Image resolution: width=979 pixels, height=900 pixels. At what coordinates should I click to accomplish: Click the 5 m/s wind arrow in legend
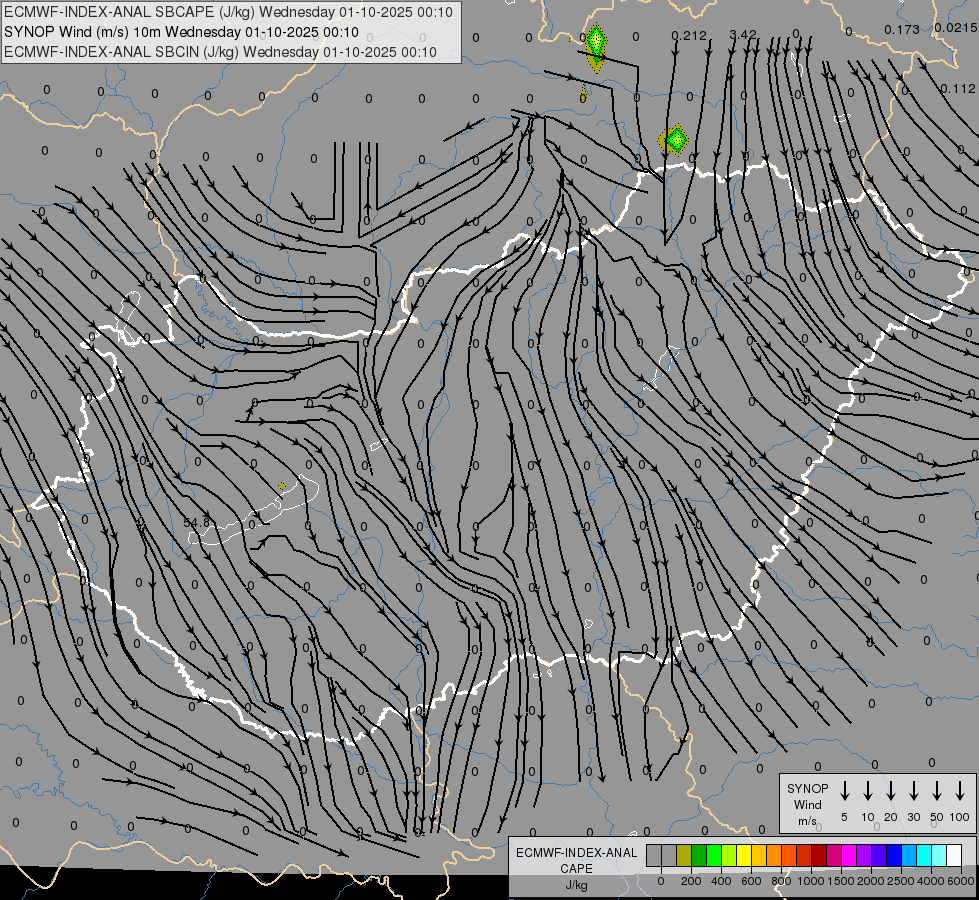[845, 791]
